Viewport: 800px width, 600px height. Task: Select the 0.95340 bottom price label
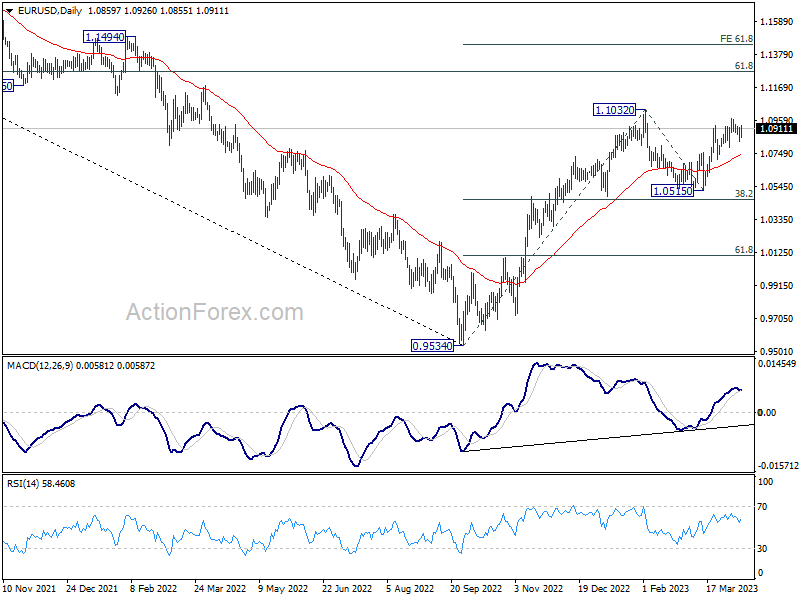pyautogui.click(x=432, y=346)
